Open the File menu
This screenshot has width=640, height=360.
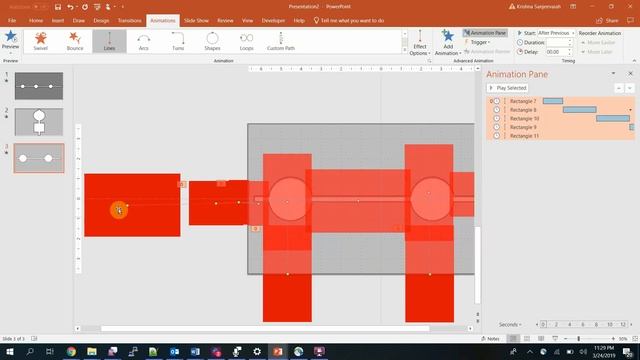pyautogui.click(x=12, y=20)
